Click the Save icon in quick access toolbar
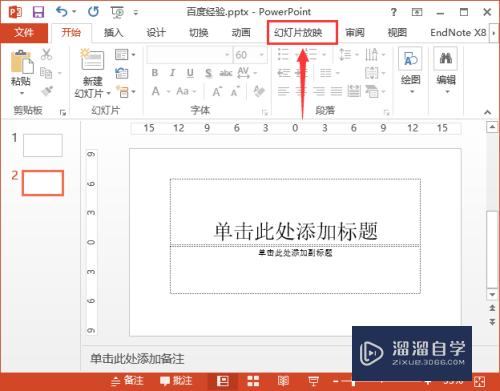This screenshot has height=391, width=500. pos(38,12)
